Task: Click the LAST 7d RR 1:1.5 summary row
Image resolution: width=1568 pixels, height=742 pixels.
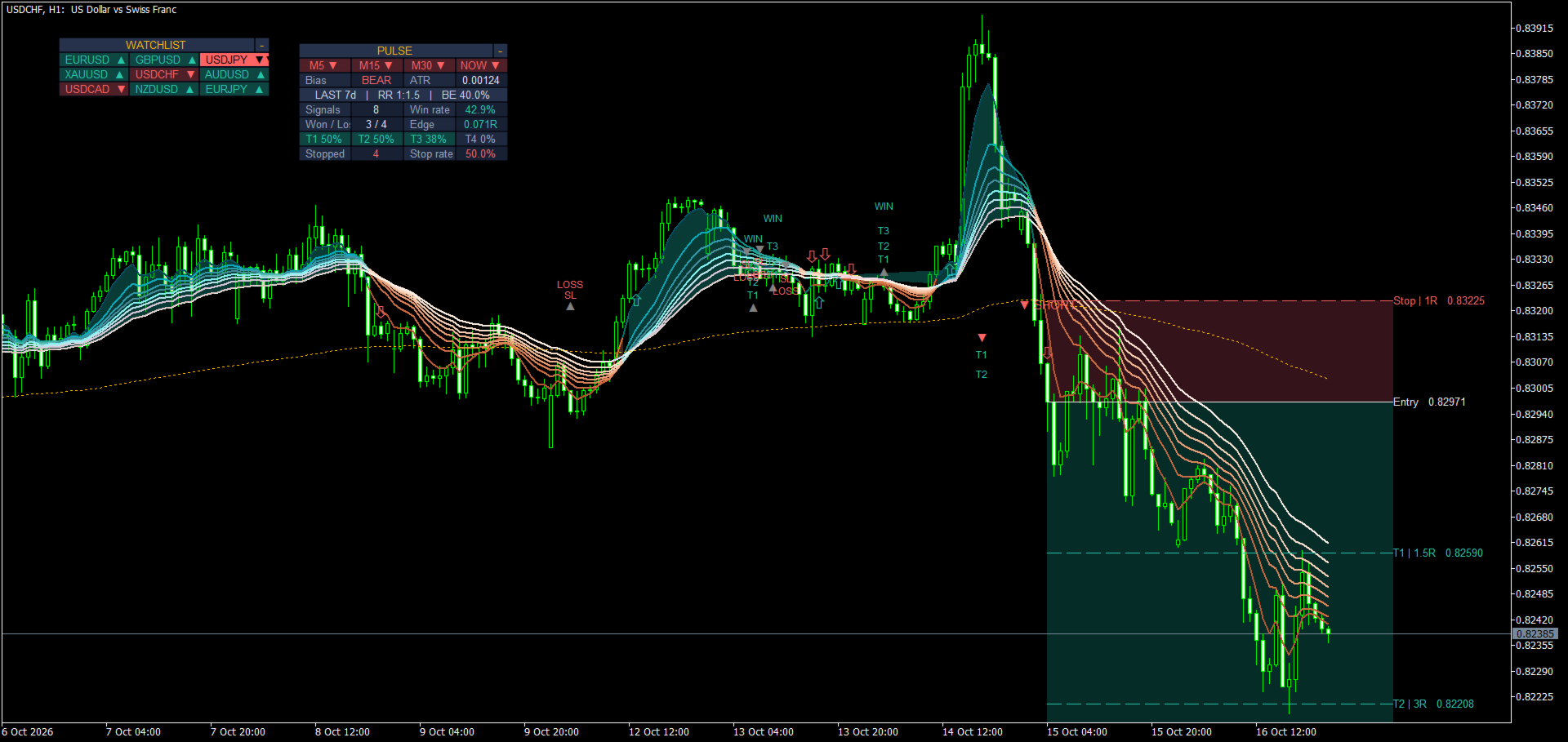Action: (x=403, y=95)
